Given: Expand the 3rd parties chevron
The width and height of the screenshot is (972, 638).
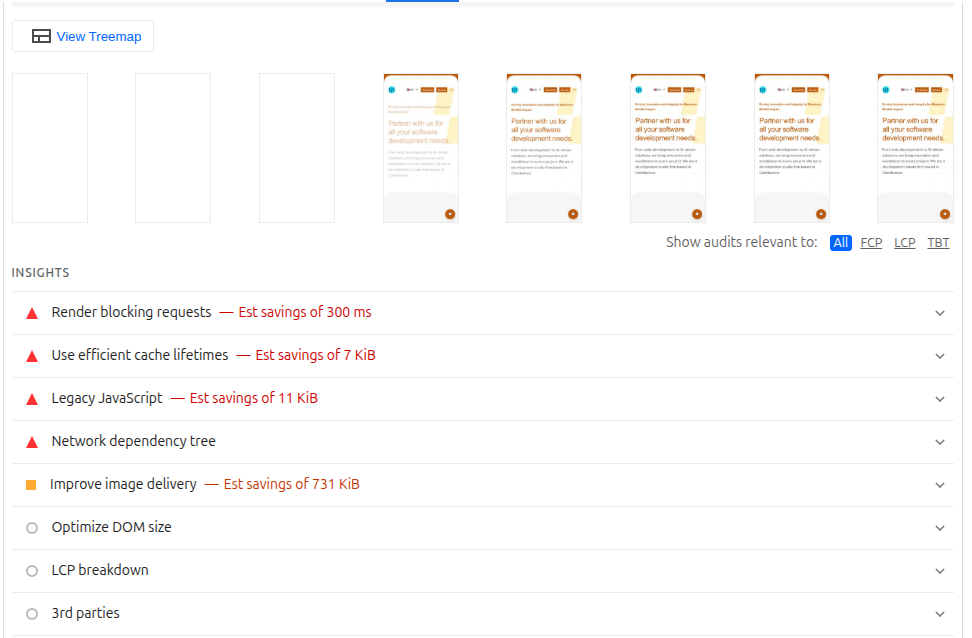Looking at the screenshot, I should (x=939, y=614).
